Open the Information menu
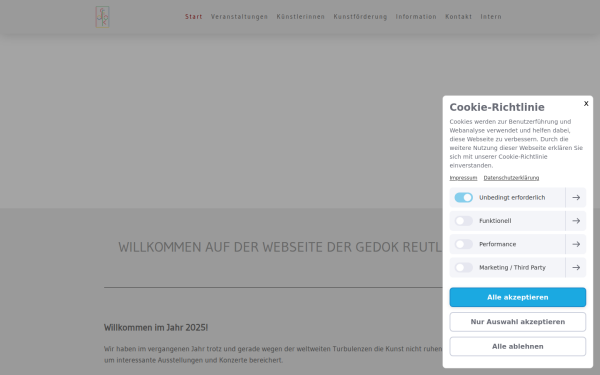600x375 pixels. (416, 16)
